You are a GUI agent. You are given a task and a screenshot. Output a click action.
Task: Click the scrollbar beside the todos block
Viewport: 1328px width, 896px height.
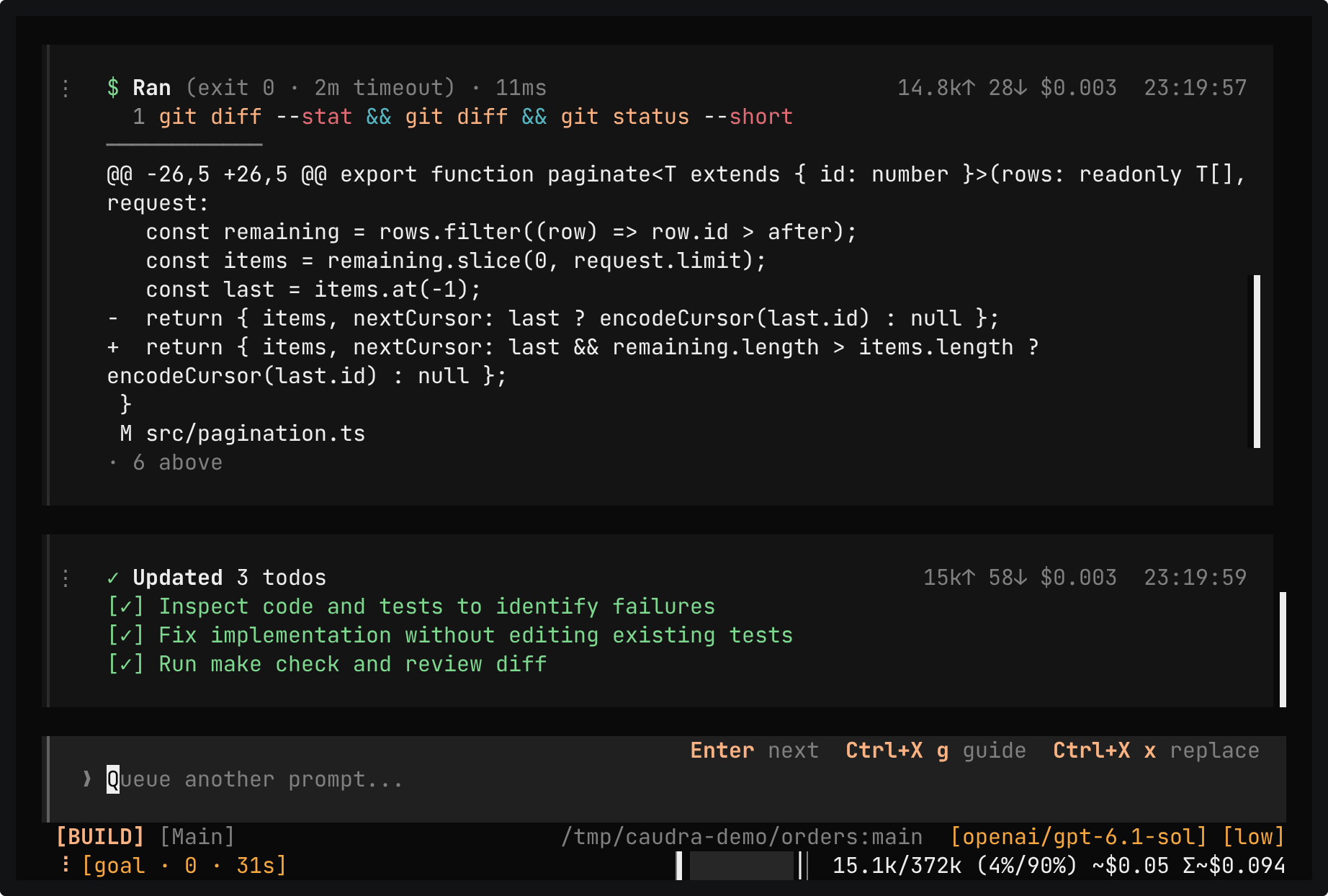click(1283, 650)
